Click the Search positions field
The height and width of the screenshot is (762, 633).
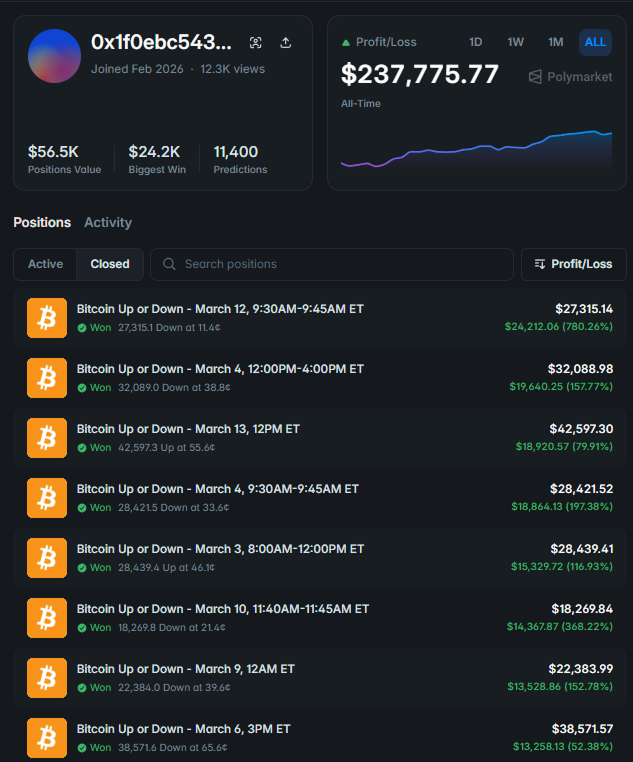coord(332,264)
